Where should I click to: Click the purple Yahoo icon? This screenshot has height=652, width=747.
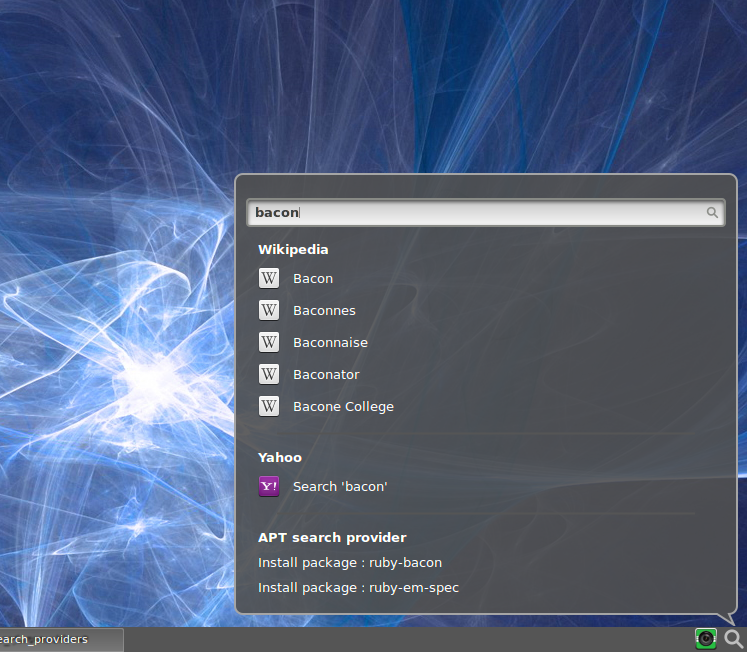(x=269, y=486)
